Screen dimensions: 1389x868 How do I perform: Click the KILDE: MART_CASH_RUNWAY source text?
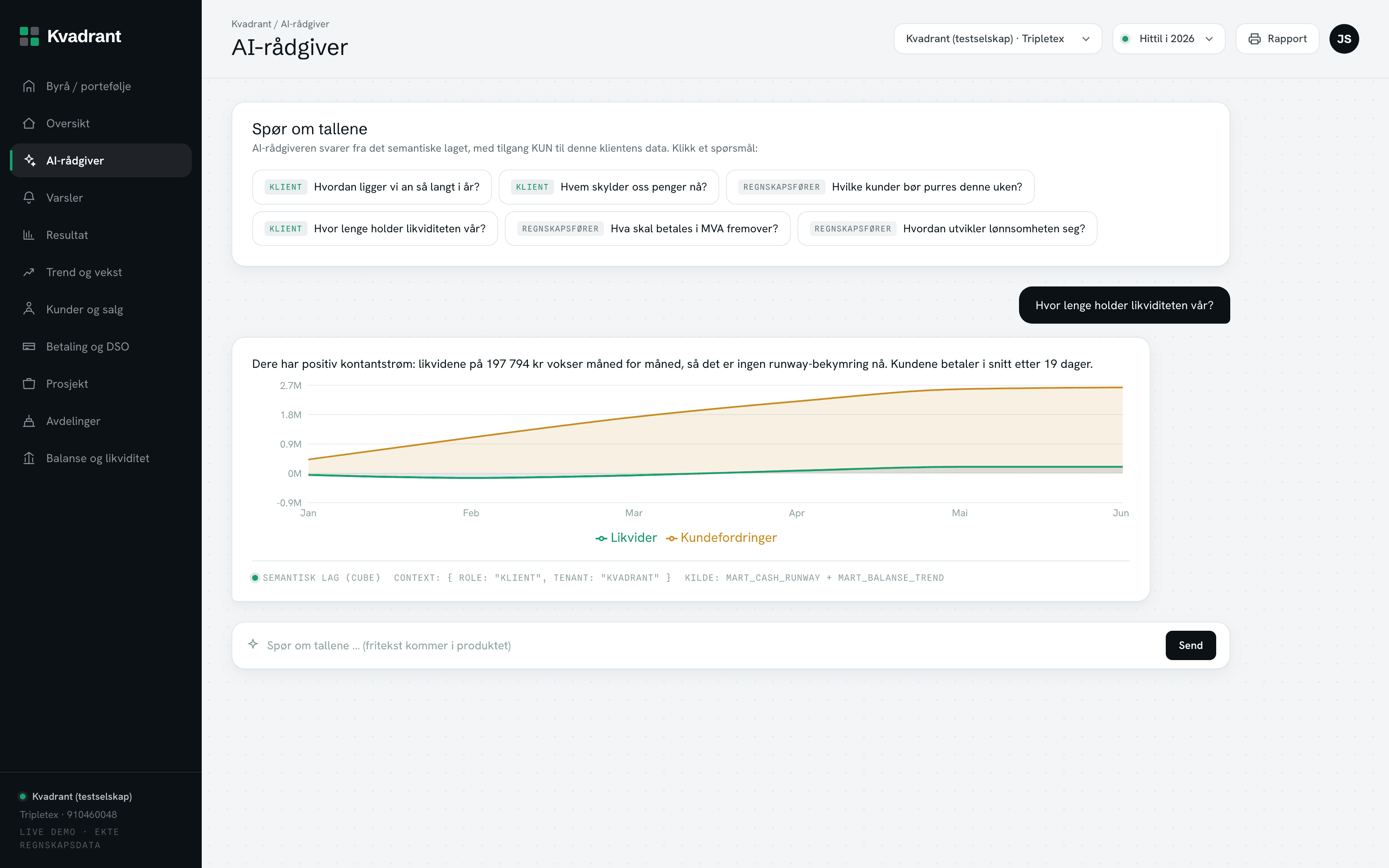814,577
